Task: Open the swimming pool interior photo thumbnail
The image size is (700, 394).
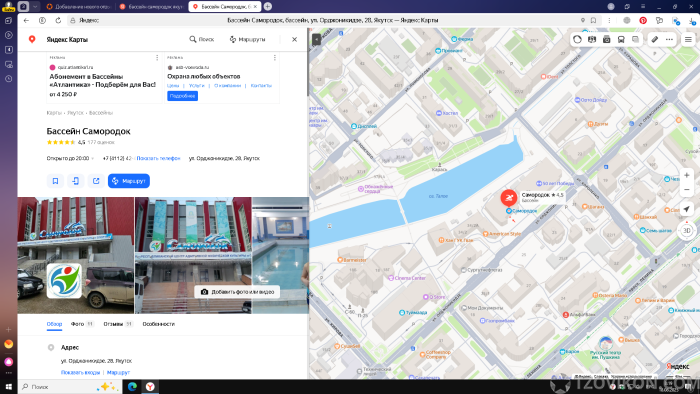Action: [280, 255]
